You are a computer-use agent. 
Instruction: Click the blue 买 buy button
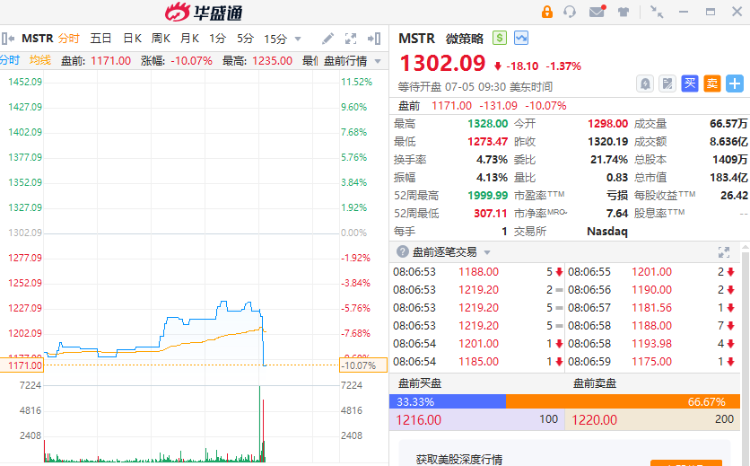click(690, 84)
